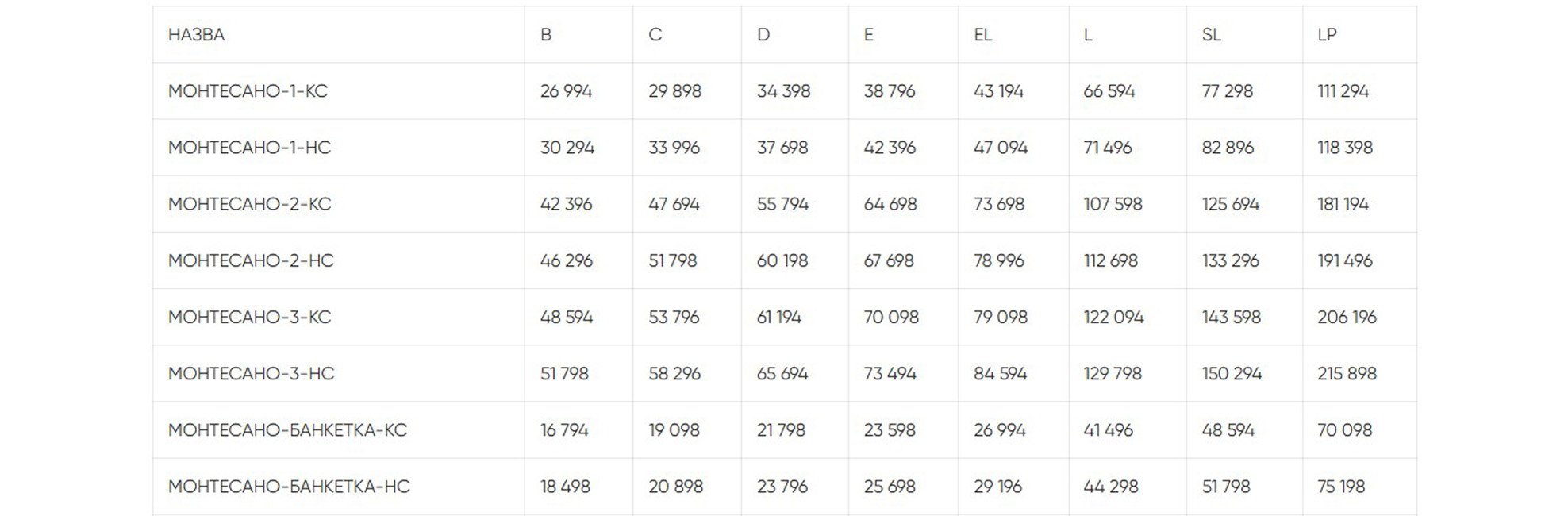Viewport: 1568px width, 516px height.
Task: Click the 206 196 price cell
Action: [x=1347, y=317]
